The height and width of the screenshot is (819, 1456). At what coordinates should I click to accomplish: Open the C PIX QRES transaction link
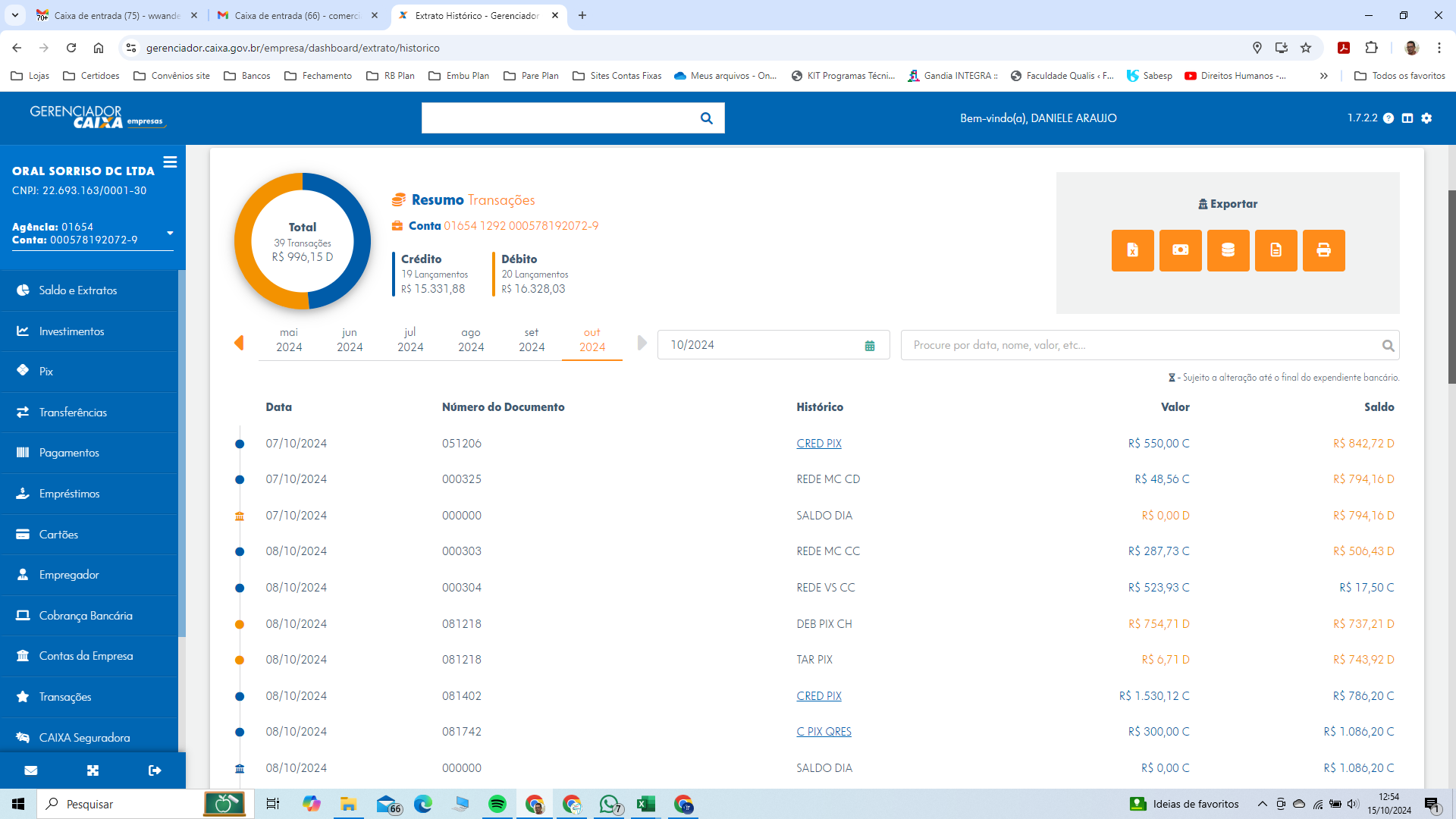(824, 732)
